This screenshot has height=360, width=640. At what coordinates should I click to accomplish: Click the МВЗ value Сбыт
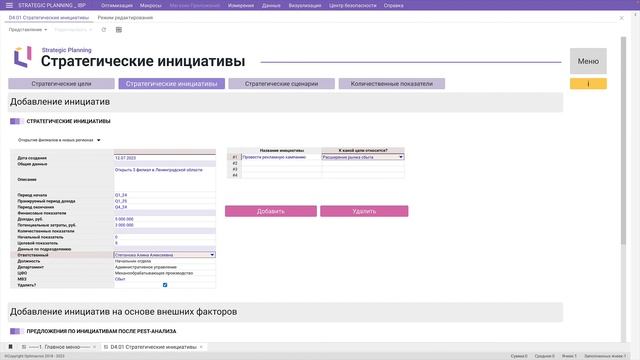164,279
